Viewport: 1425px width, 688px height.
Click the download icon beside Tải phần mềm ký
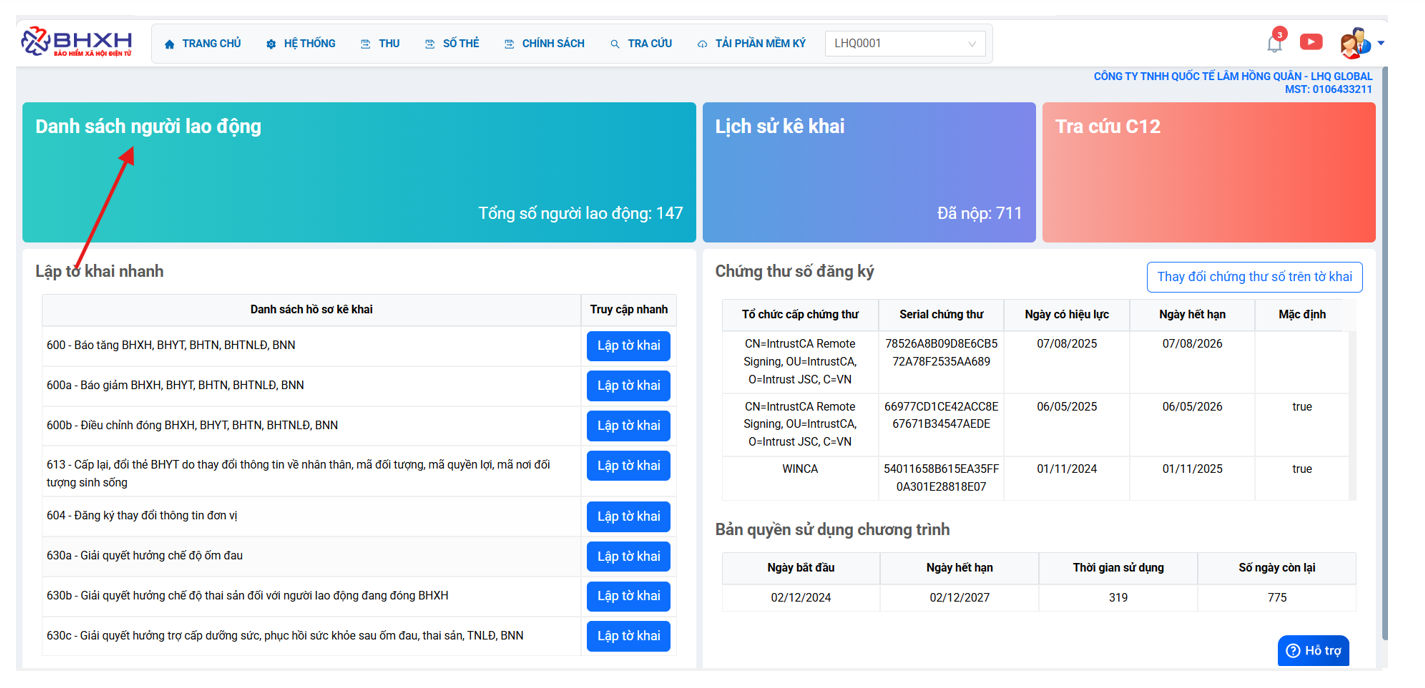[702, 44]
